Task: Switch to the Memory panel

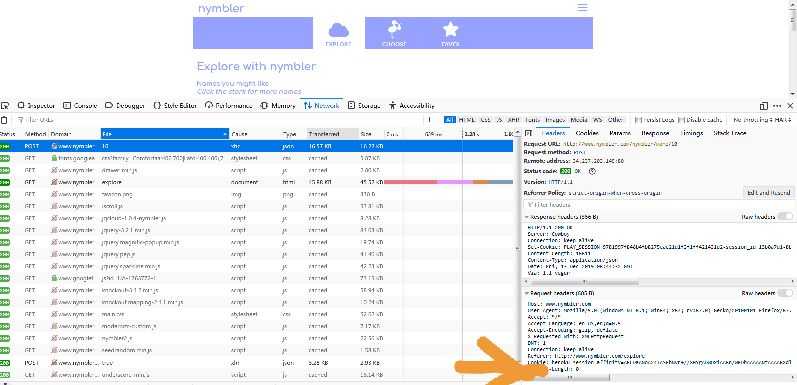Action: click(x=278, y=106)
